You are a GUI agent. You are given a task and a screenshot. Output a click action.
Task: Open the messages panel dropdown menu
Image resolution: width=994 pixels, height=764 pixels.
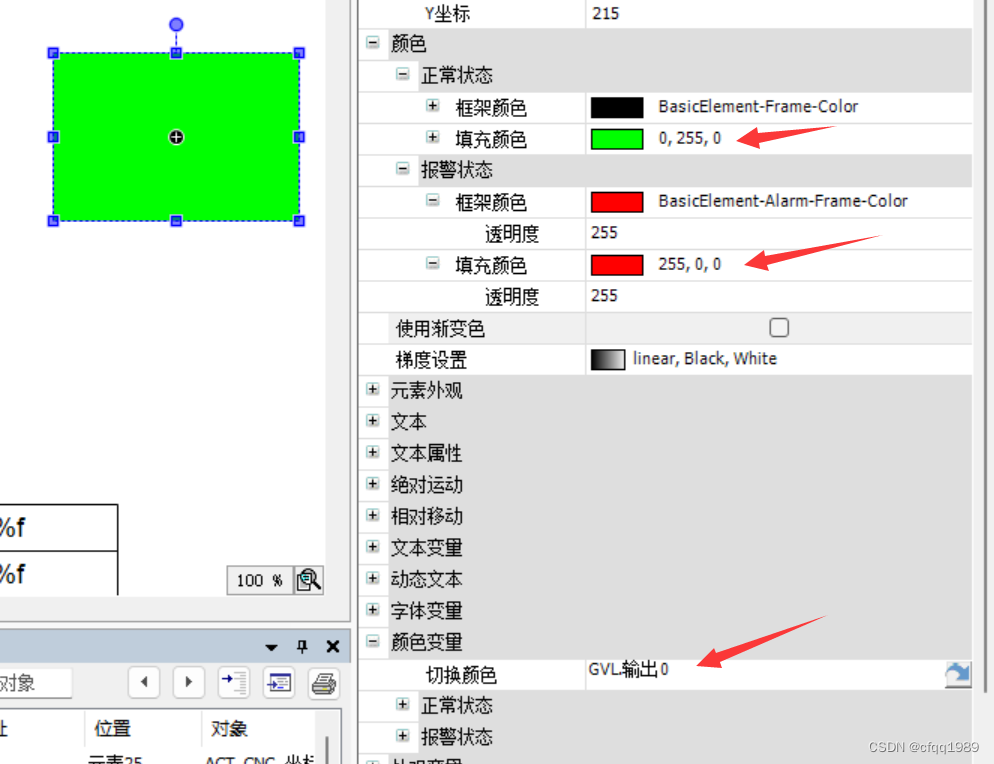[x=270, y=647]
